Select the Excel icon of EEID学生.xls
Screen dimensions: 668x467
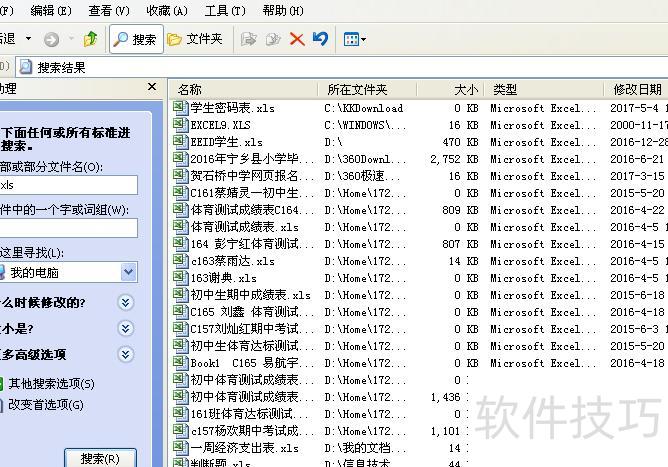(181, 141)
